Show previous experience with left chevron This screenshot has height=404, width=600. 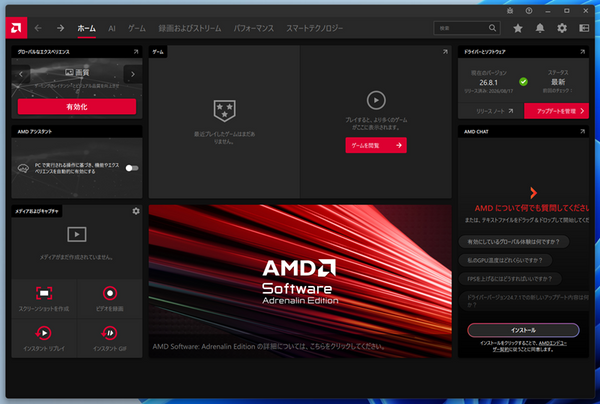pos(21,74)
